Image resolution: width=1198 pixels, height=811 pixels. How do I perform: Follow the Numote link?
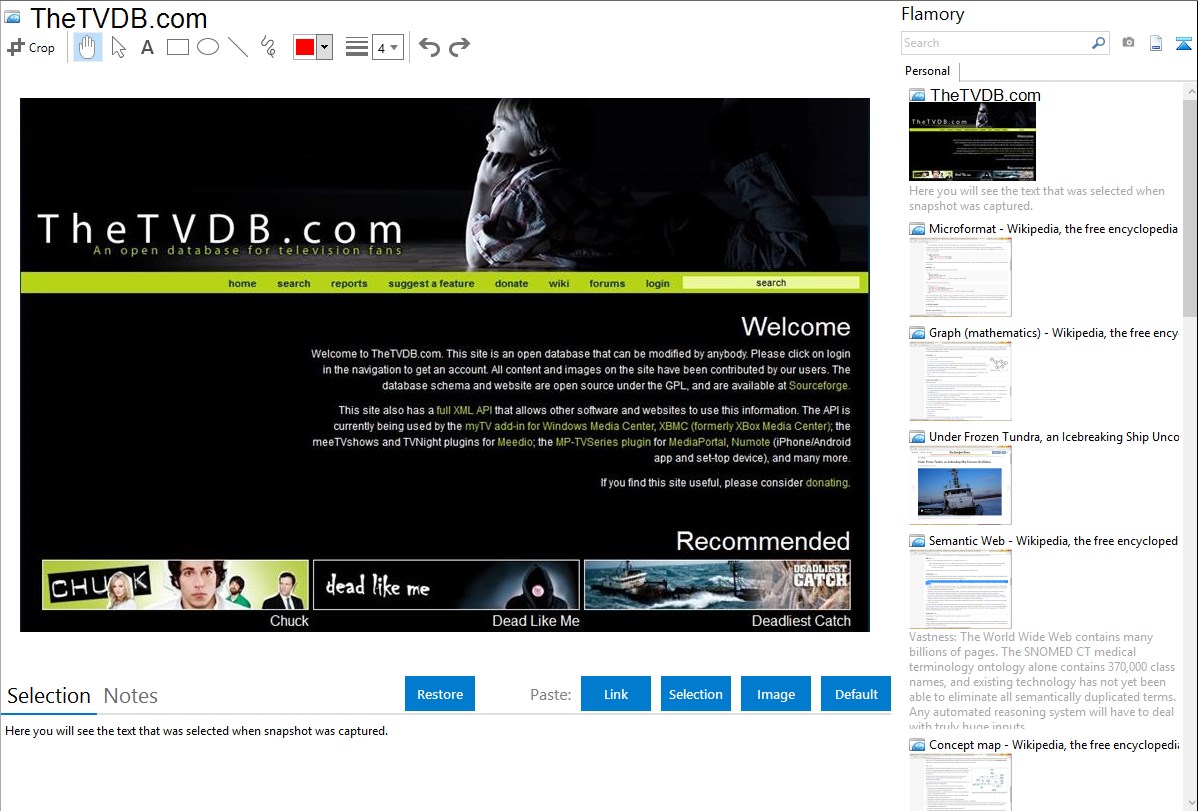pos(750,443)
